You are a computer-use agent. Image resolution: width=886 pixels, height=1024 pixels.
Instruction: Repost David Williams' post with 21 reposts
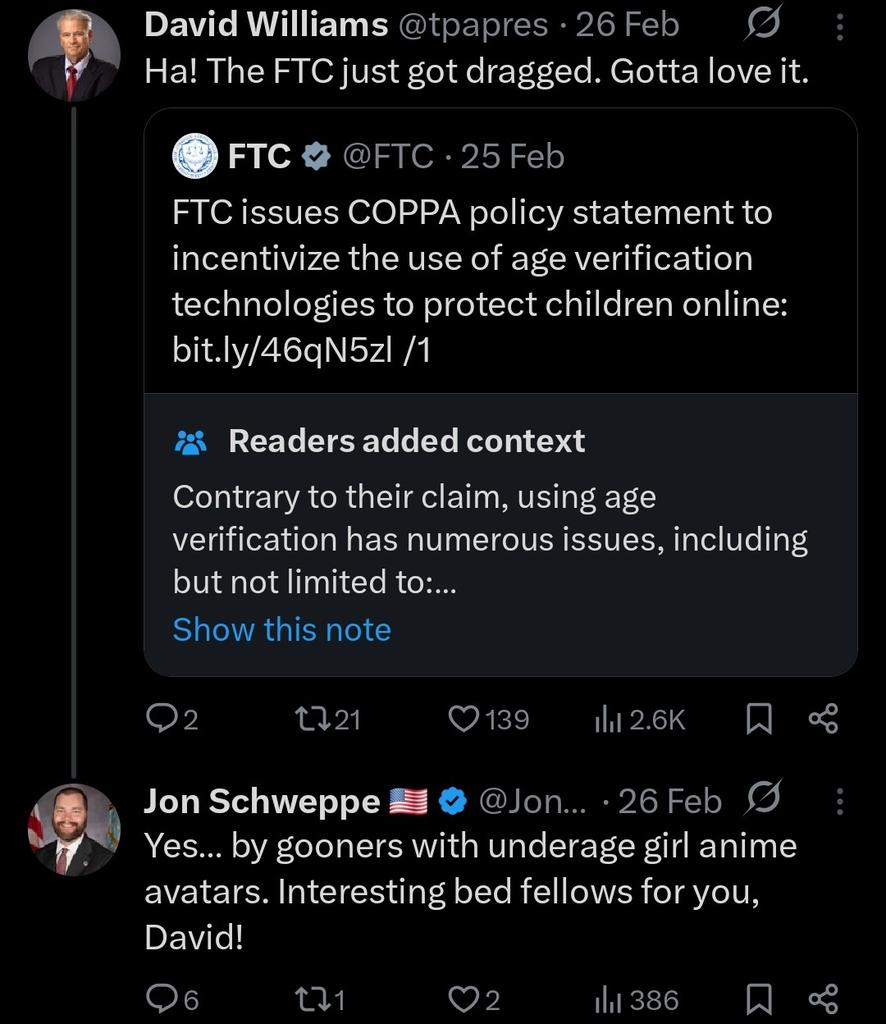[328, 719]
